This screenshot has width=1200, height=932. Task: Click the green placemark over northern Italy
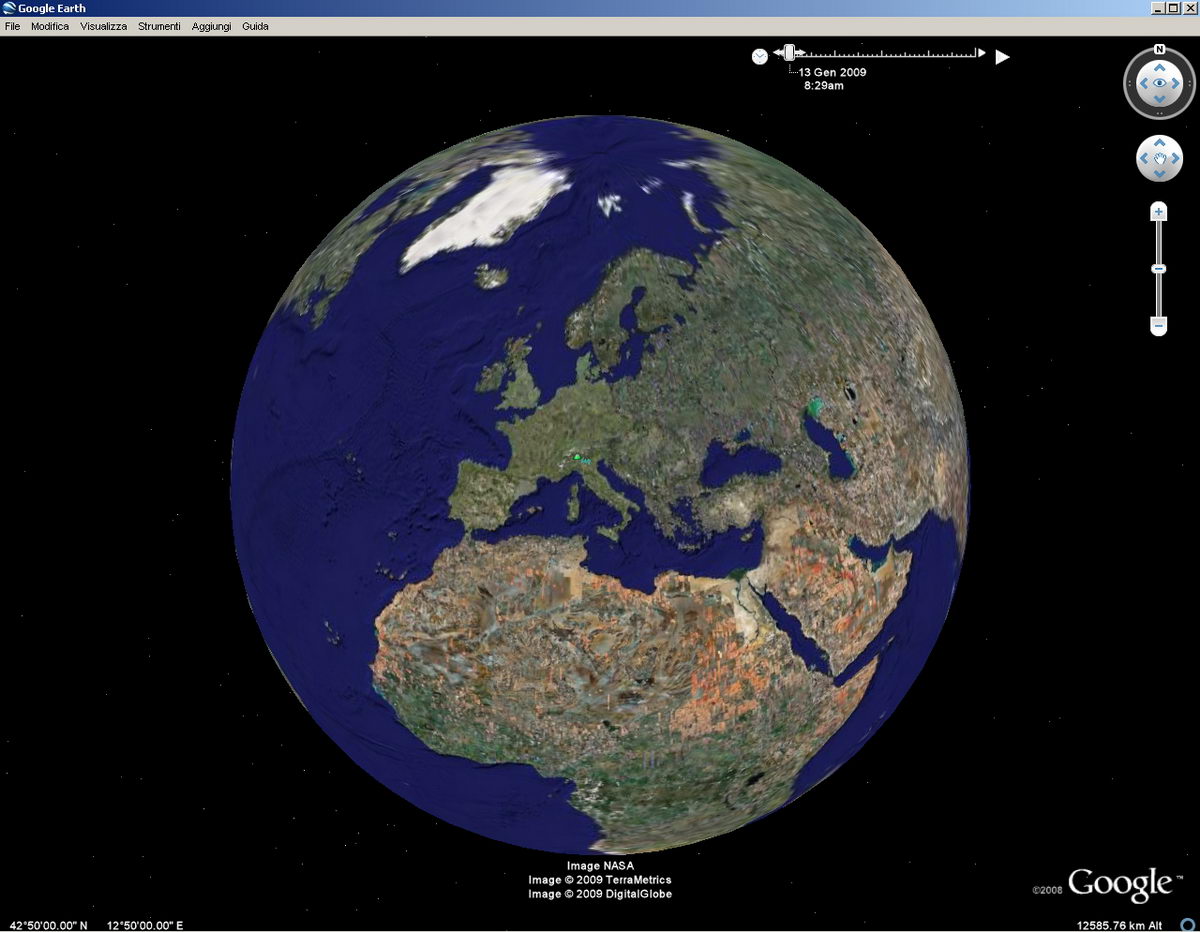pos(578,456)
